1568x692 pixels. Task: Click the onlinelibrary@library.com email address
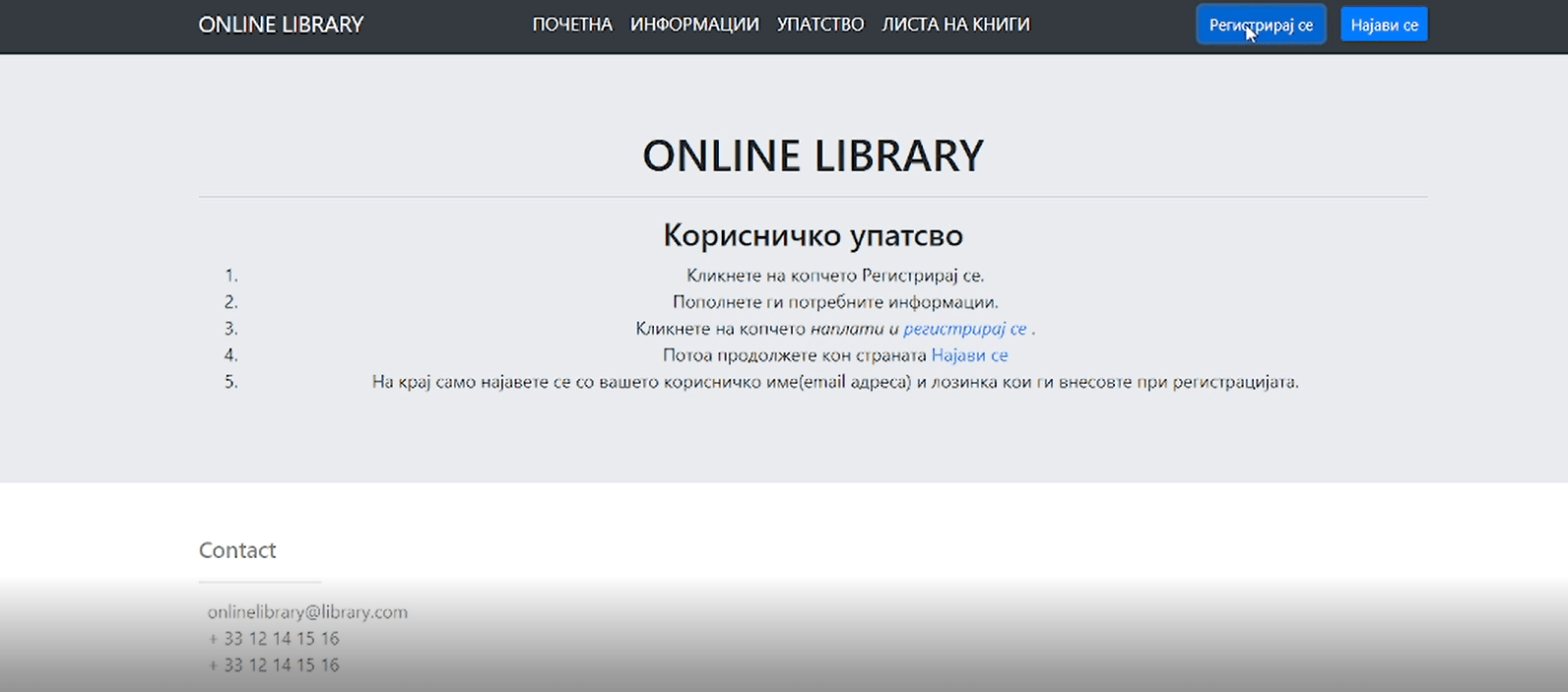(307, 612)
